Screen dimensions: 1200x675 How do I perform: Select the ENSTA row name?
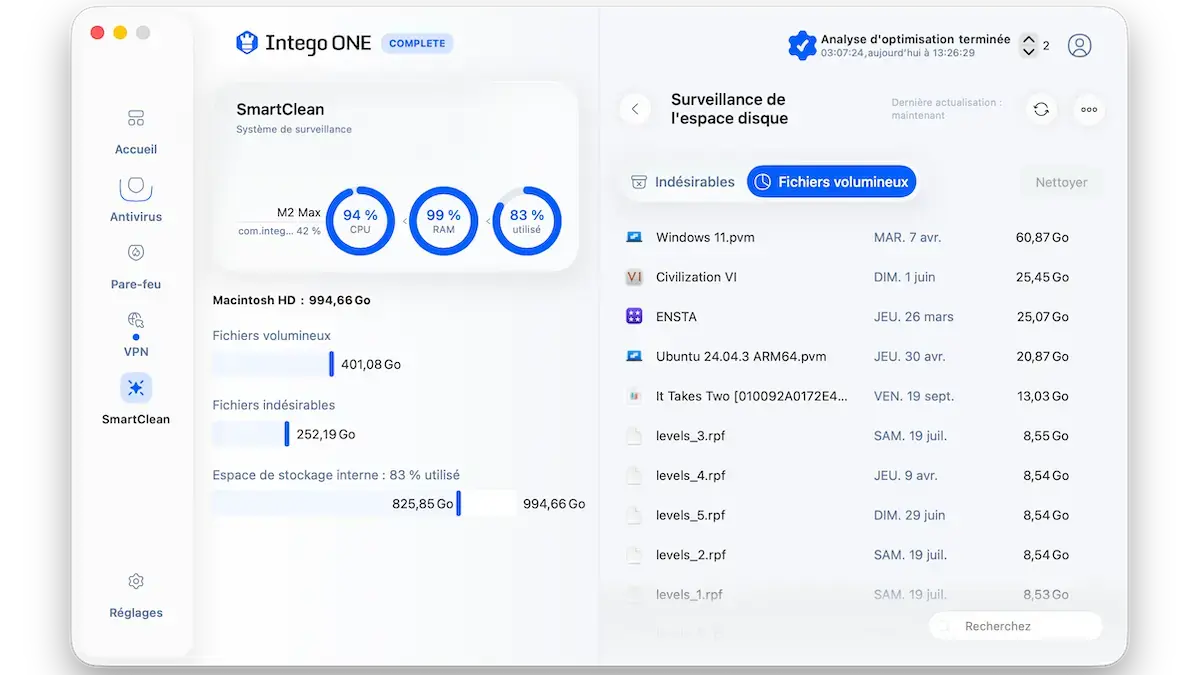click(676, 316)
